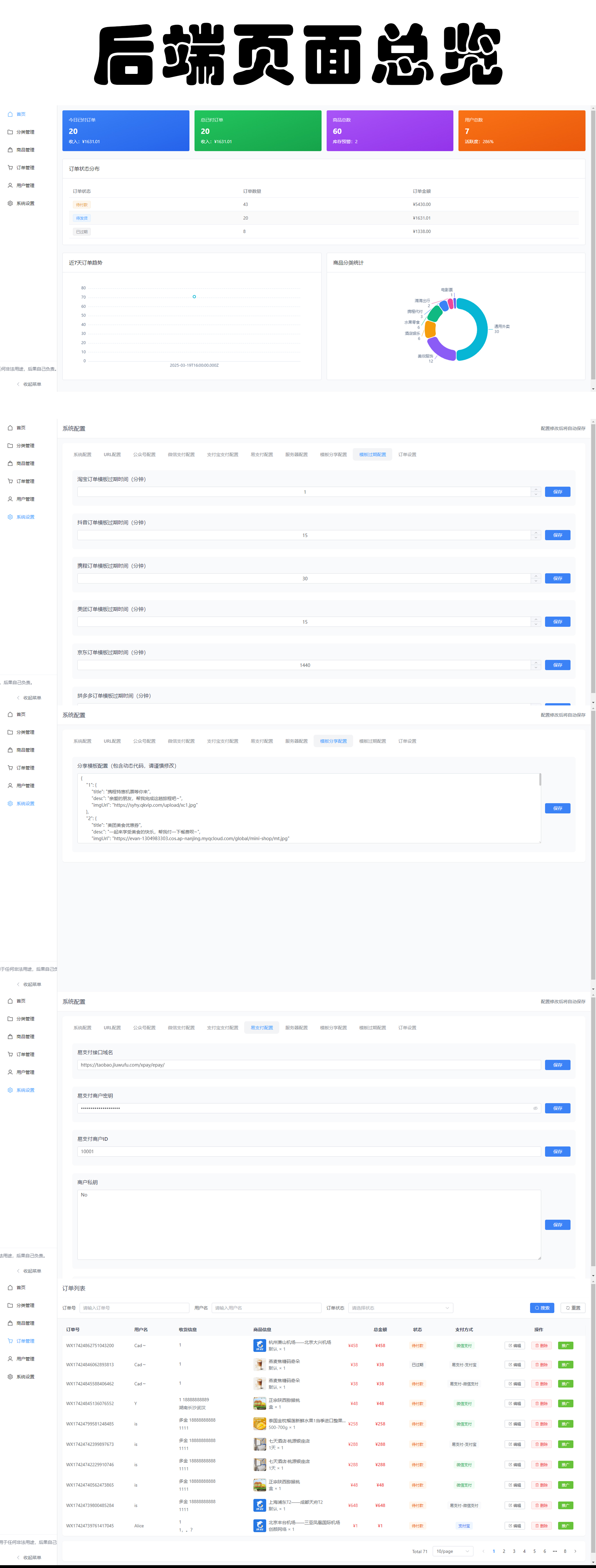
Task: Click 保存 next to 易支付商户ID field
Action: [557, 1151]
